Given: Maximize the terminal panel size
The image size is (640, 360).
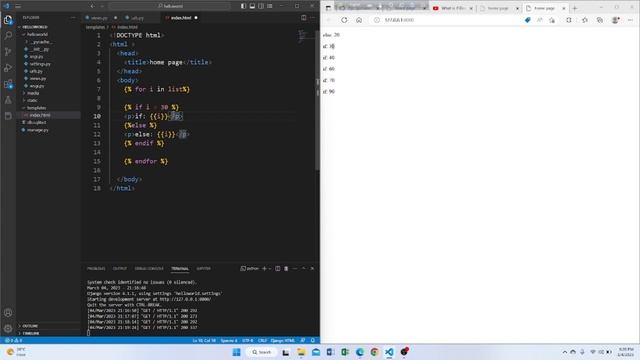Looking at the screenshot, I should pos(303,269).
